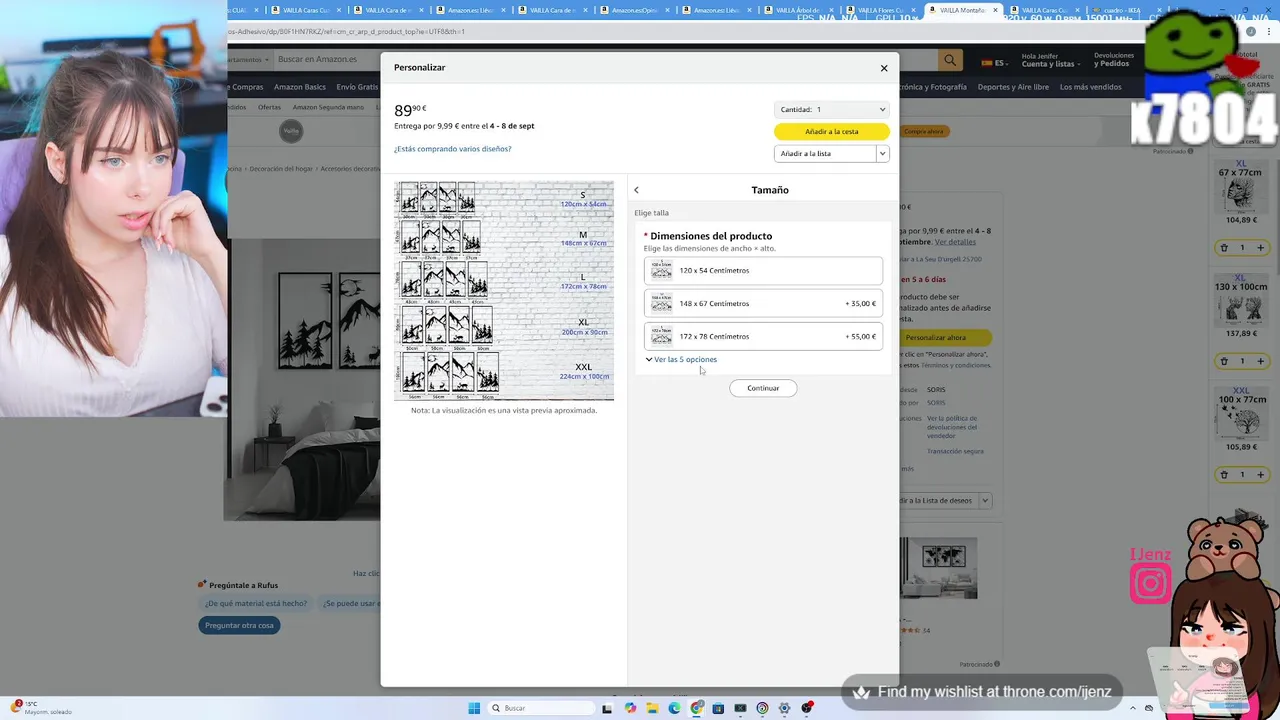Close the VAILLA Montaña tab
The image size is (1280, 720).
pos(995,10)
